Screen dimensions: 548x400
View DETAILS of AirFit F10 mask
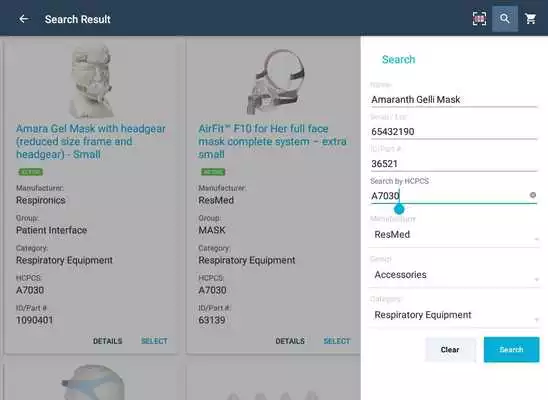(290, 341)
